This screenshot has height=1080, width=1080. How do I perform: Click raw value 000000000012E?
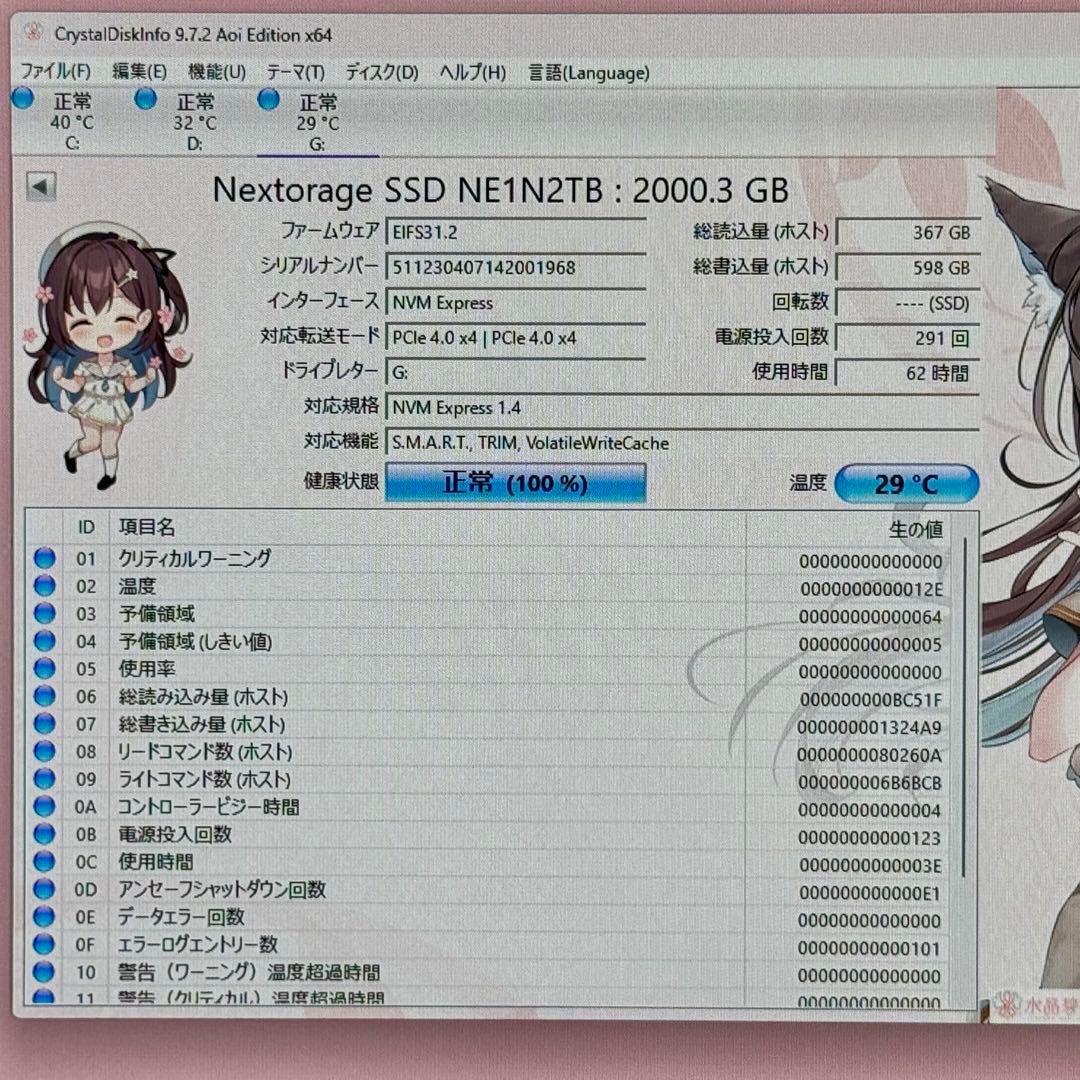coord(871,589)
